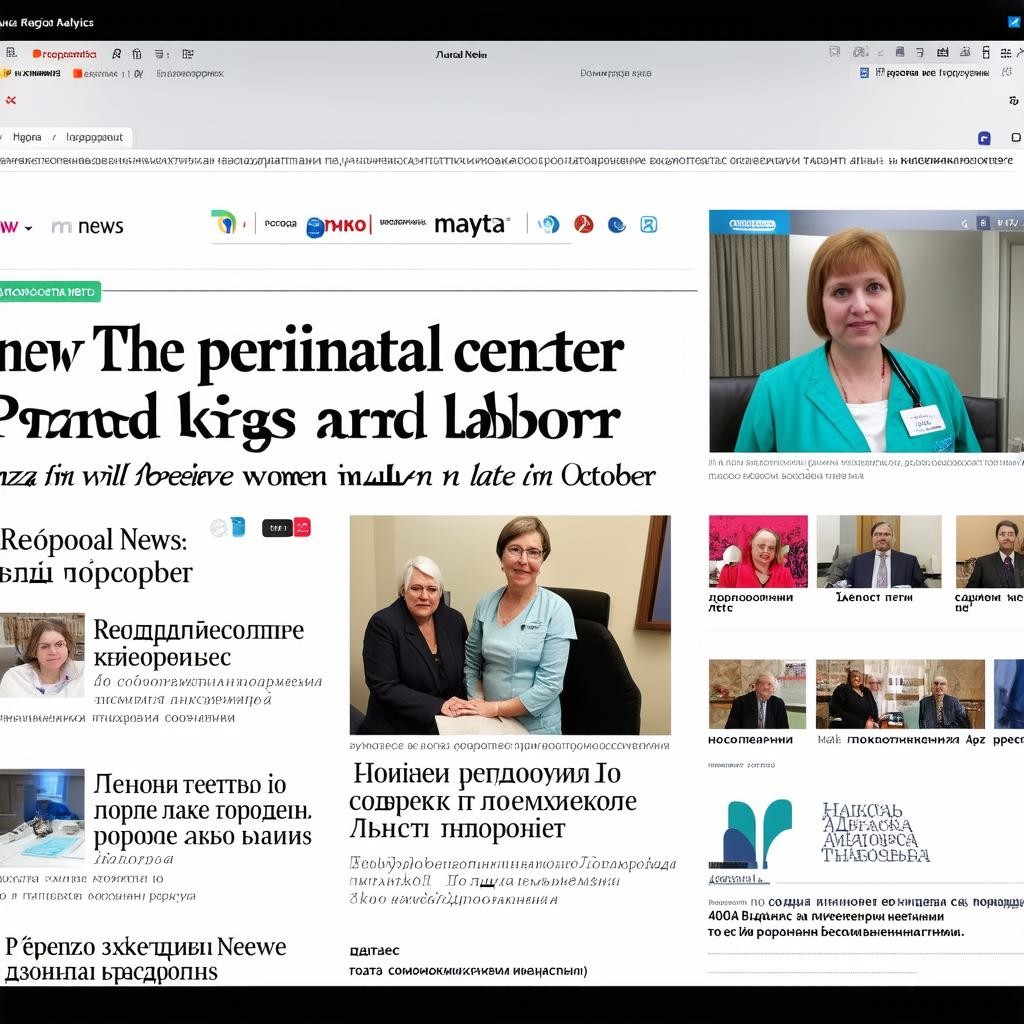Viewport: 1024px width, 1024px height.
Task: Click the blue label on the doctor video
Action: (x=750, y=224)
